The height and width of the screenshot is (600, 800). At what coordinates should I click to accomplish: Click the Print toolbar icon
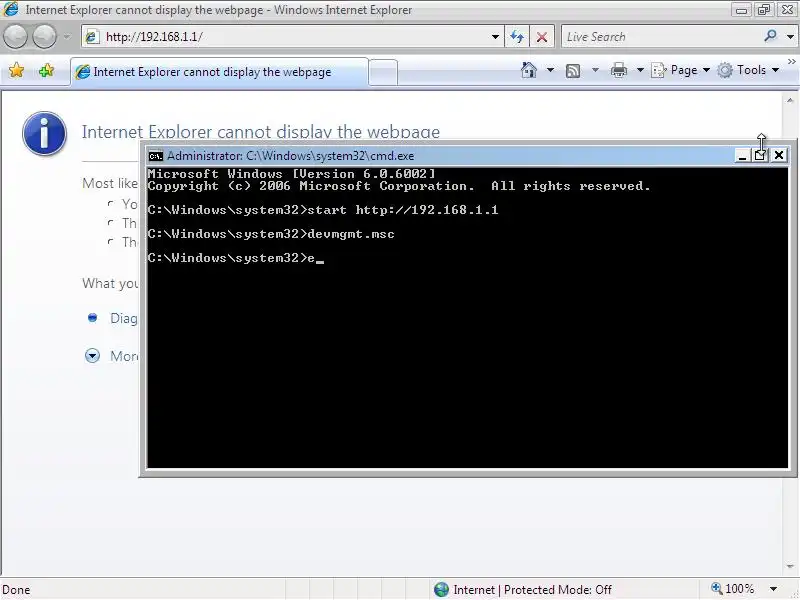(x=618, y=70)
